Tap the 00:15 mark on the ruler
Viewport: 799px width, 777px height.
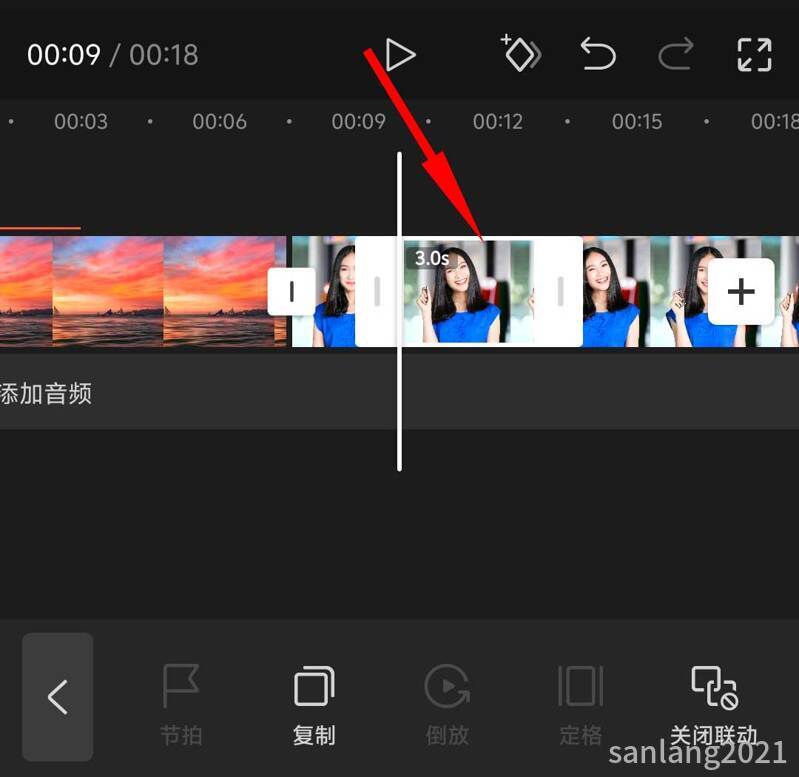[637, 121]
